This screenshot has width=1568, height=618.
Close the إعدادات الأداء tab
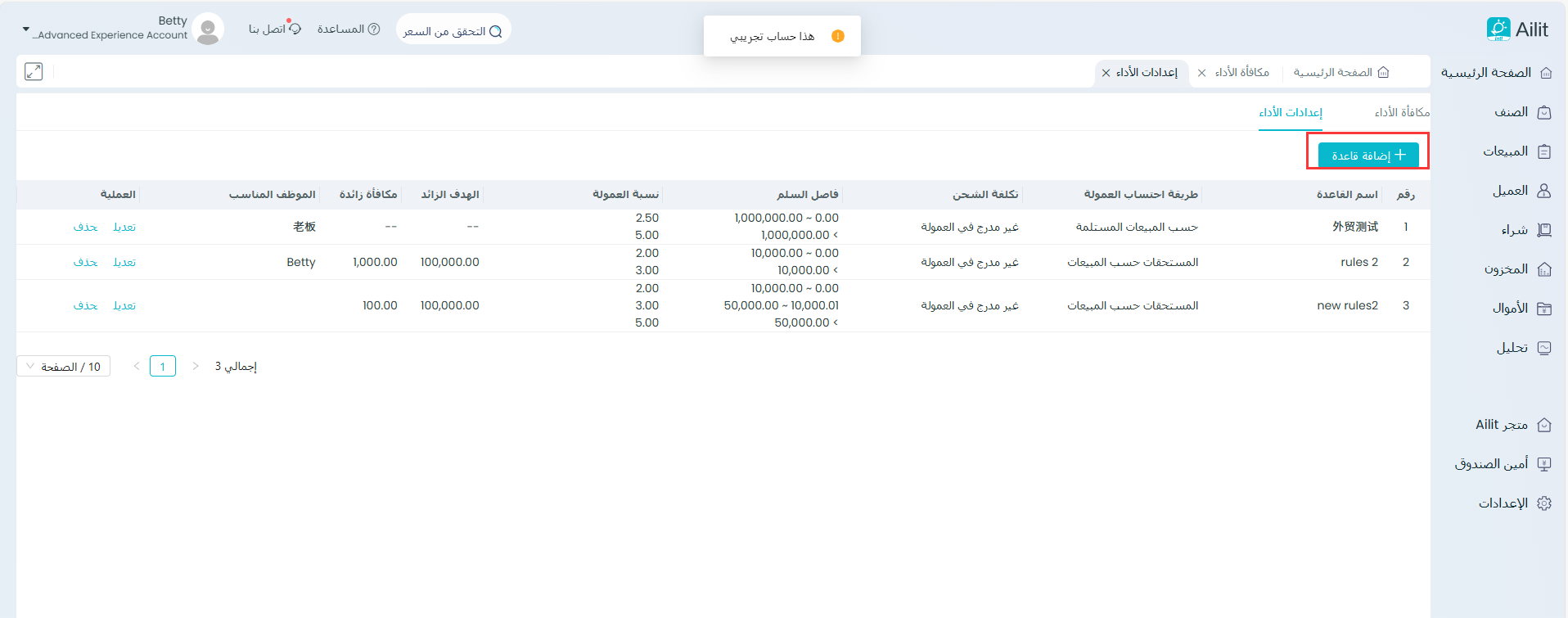click(1106, 73)
